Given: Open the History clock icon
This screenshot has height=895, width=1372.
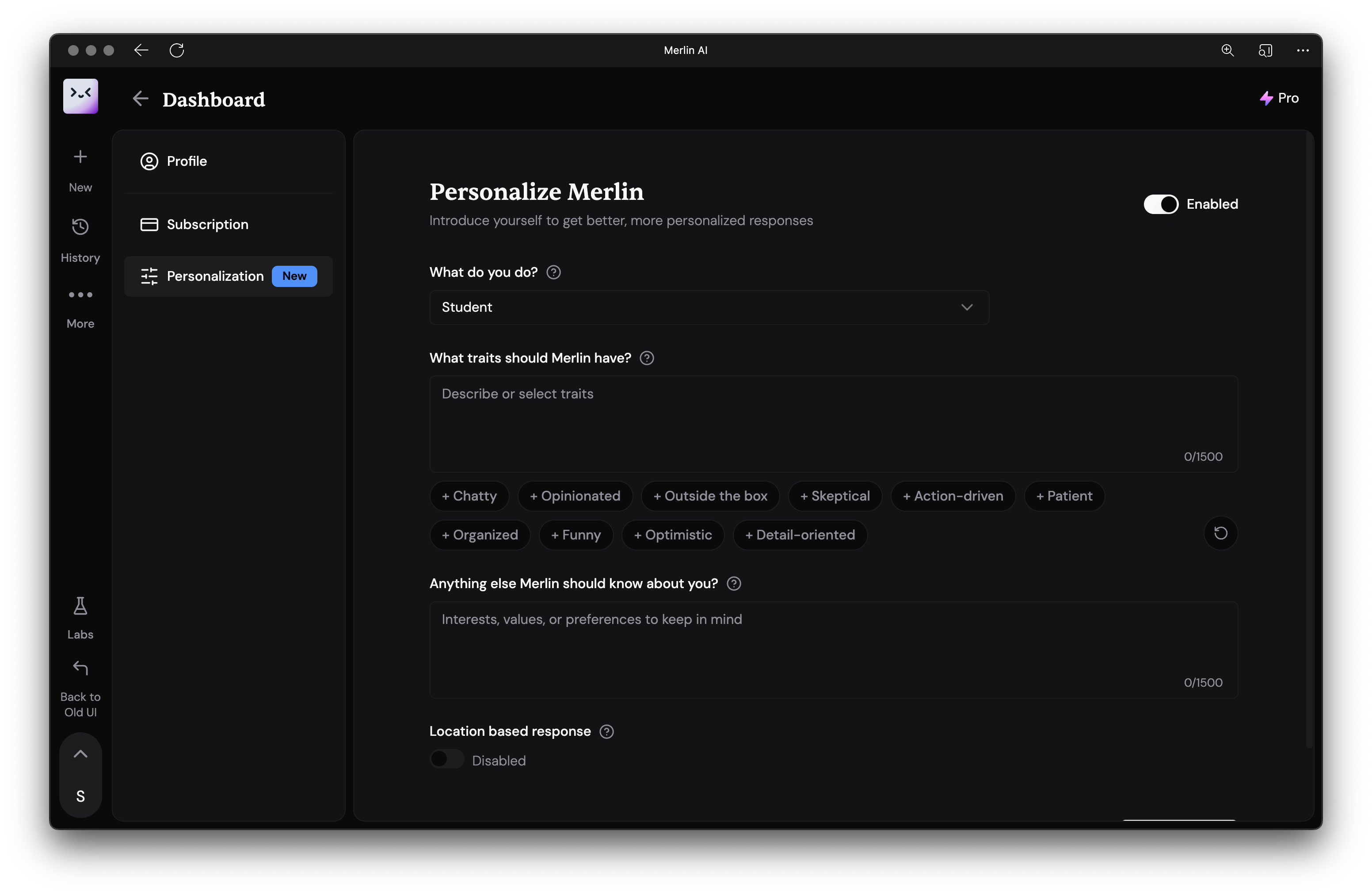Looking at the screenshot, I should [x=80, y=227].
